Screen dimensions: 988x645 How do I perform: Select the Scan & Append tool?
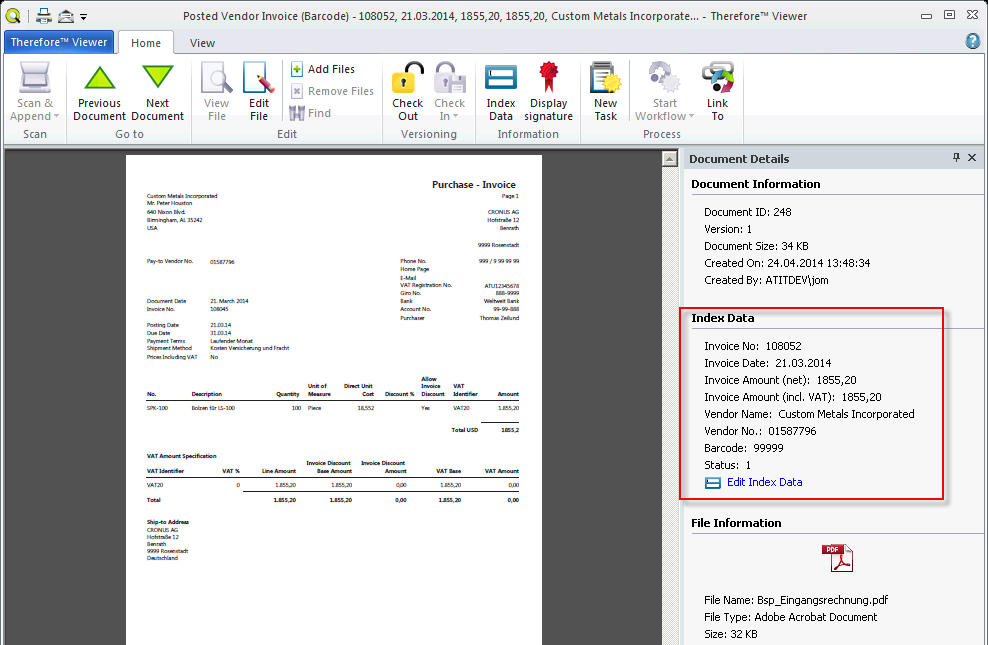tap(34, 88)
